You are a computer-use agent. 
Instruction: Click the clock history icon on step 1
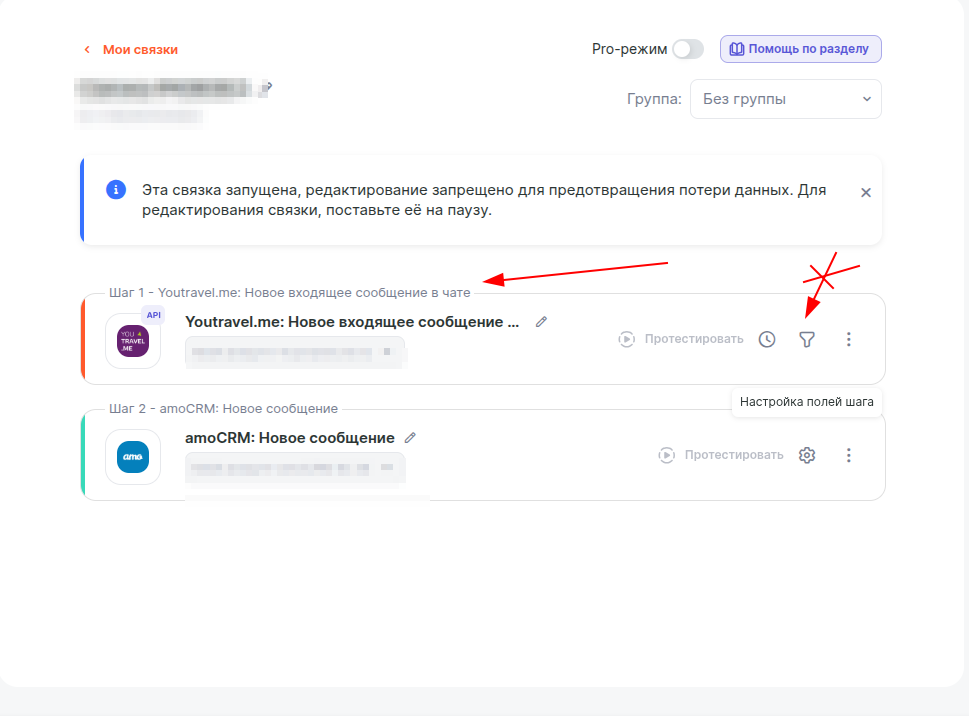[x=767, y=339]
